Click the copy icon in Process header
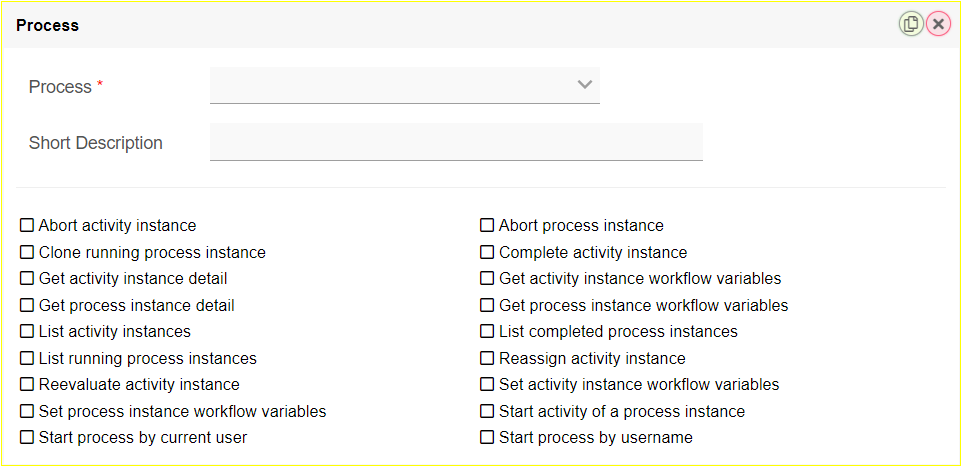The image size is (964, 470). (910, 24)
